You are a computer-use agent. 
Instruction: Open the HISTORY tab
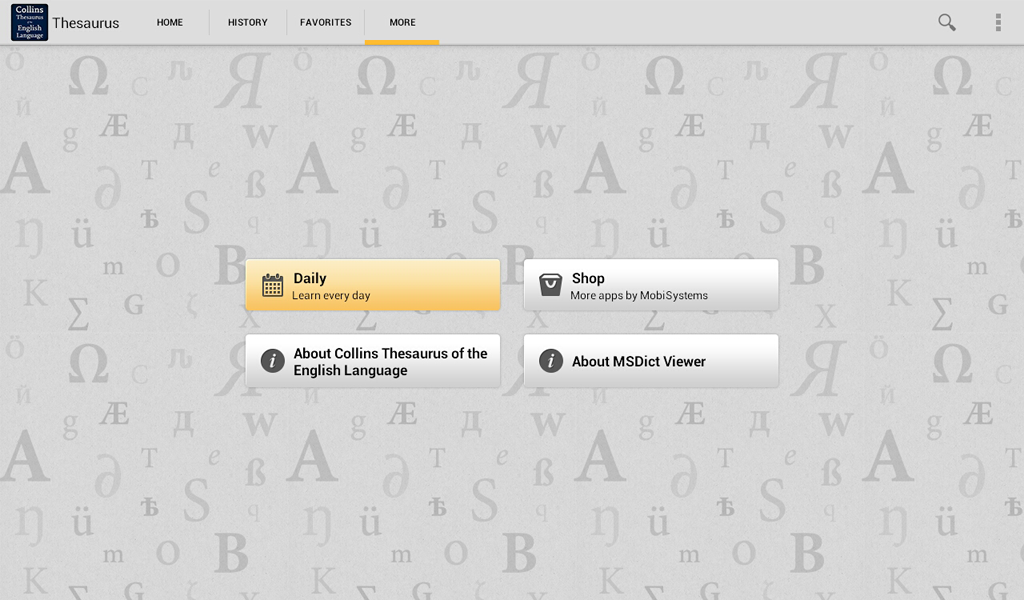point(247,22)
